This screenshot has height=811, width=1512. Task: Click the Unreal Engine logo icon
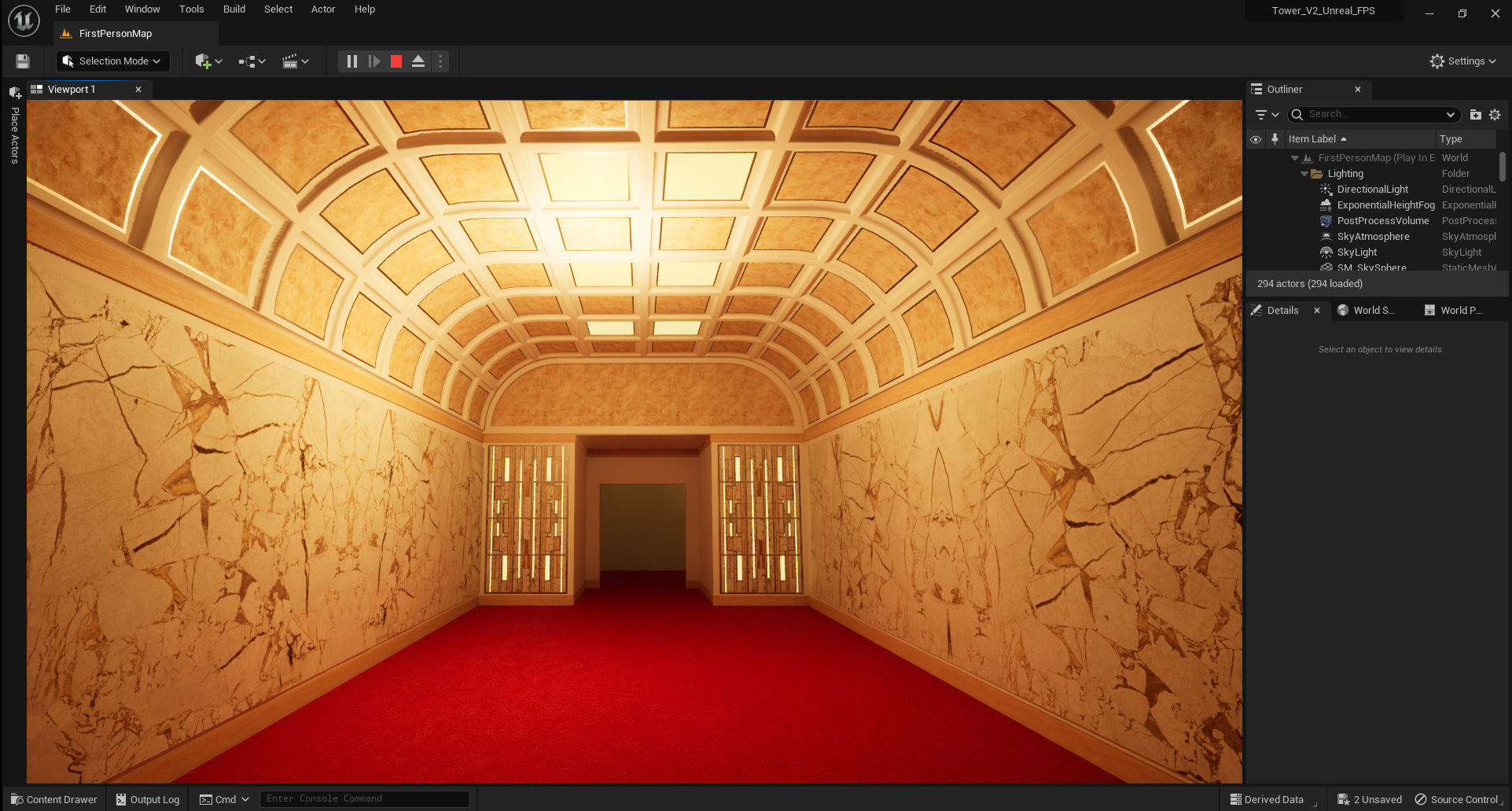click(24, 20)
